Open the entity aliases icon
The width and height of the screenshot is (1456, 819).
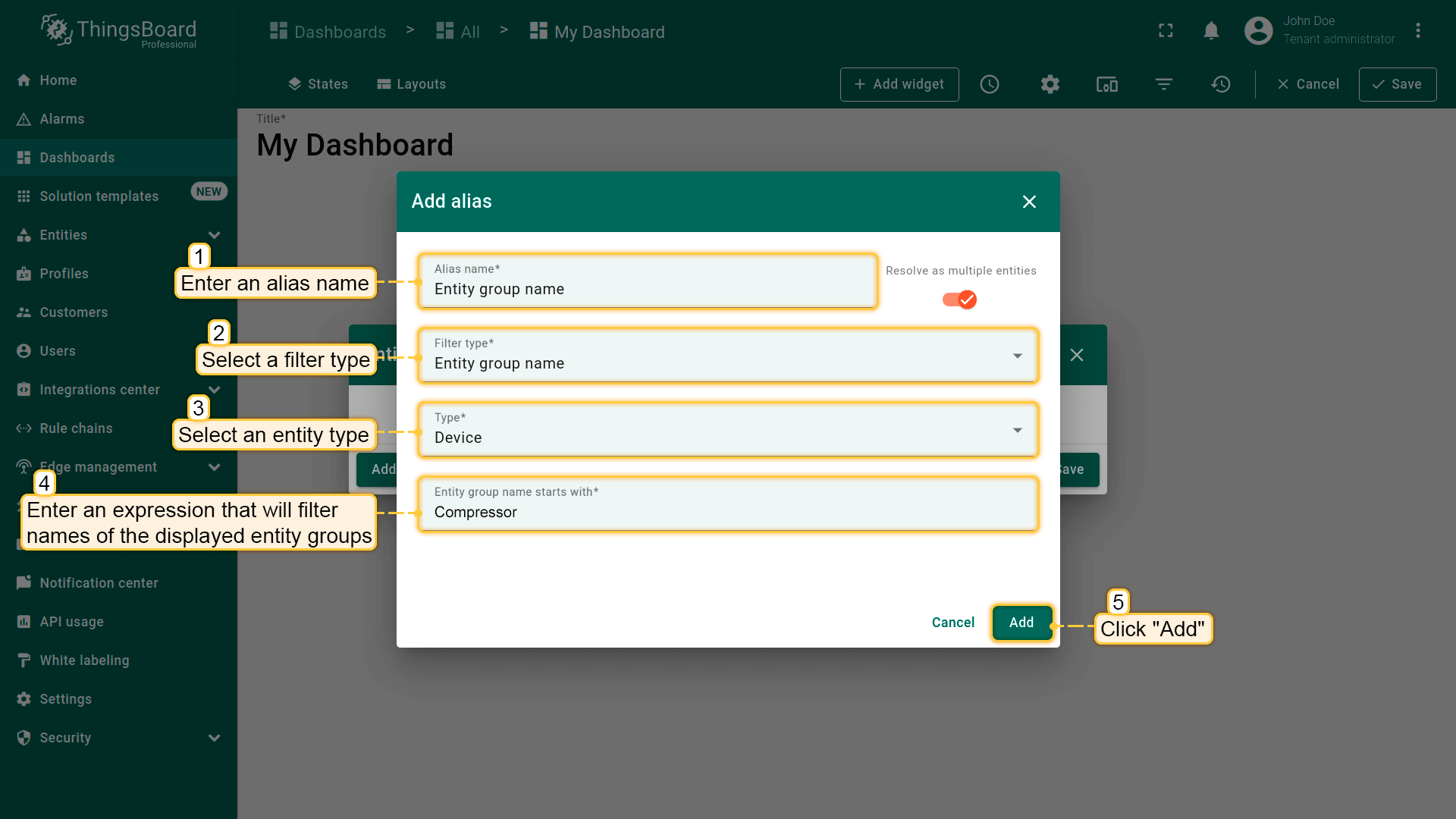pos(1106,84)
